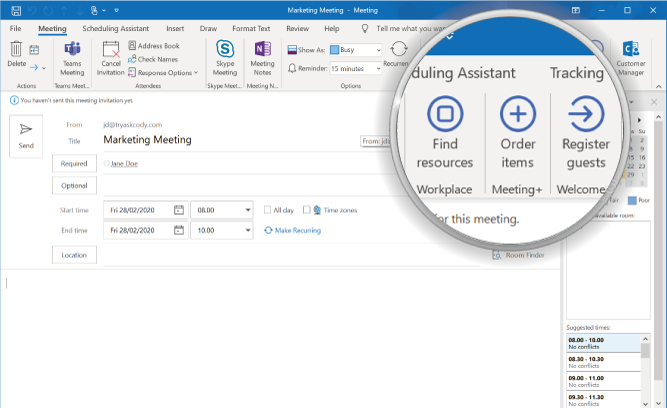667x408 pixels.
Task: Go to the previous item with the up arrow
Action: (65, 10)
